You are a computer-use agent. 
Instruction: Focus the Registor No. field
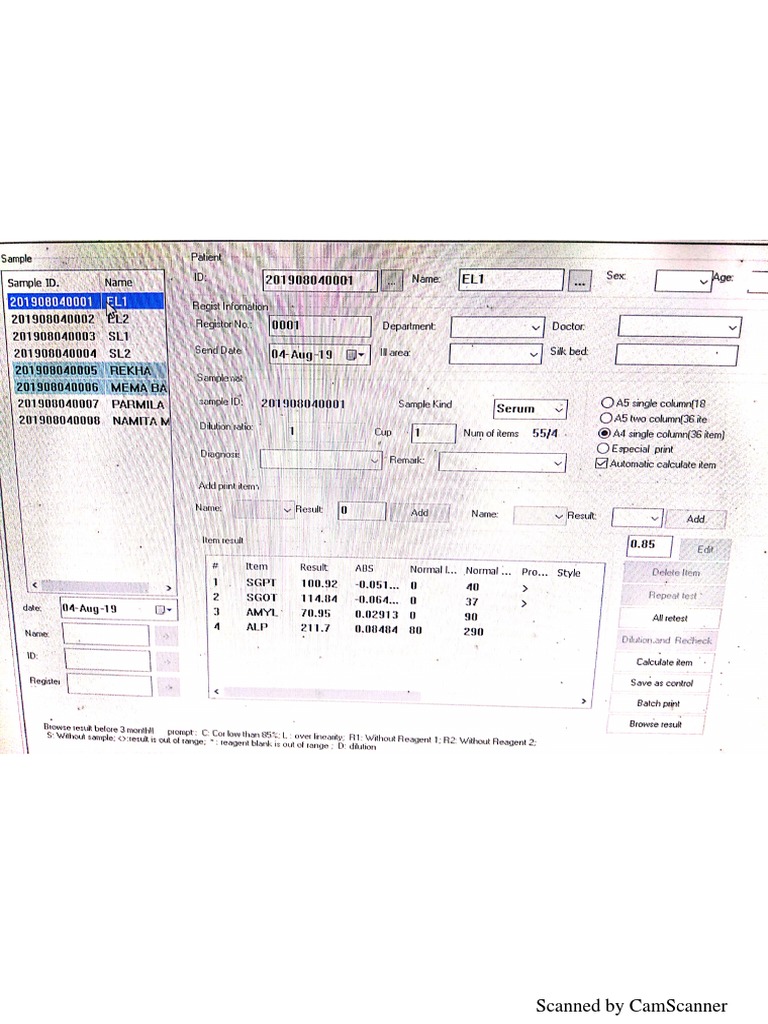pos(320,326)
